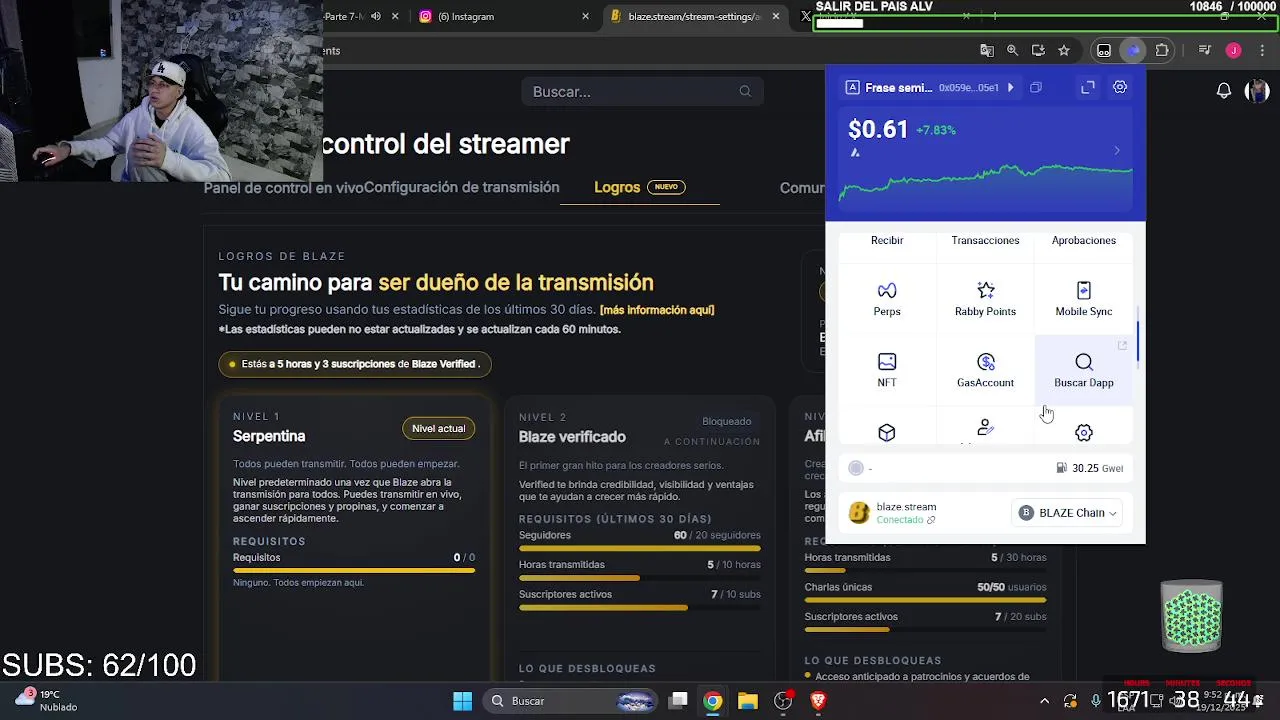Viewport: 1280px width, 720px height.
Task: Click the translate page icon
Action: tap(987, 50)
